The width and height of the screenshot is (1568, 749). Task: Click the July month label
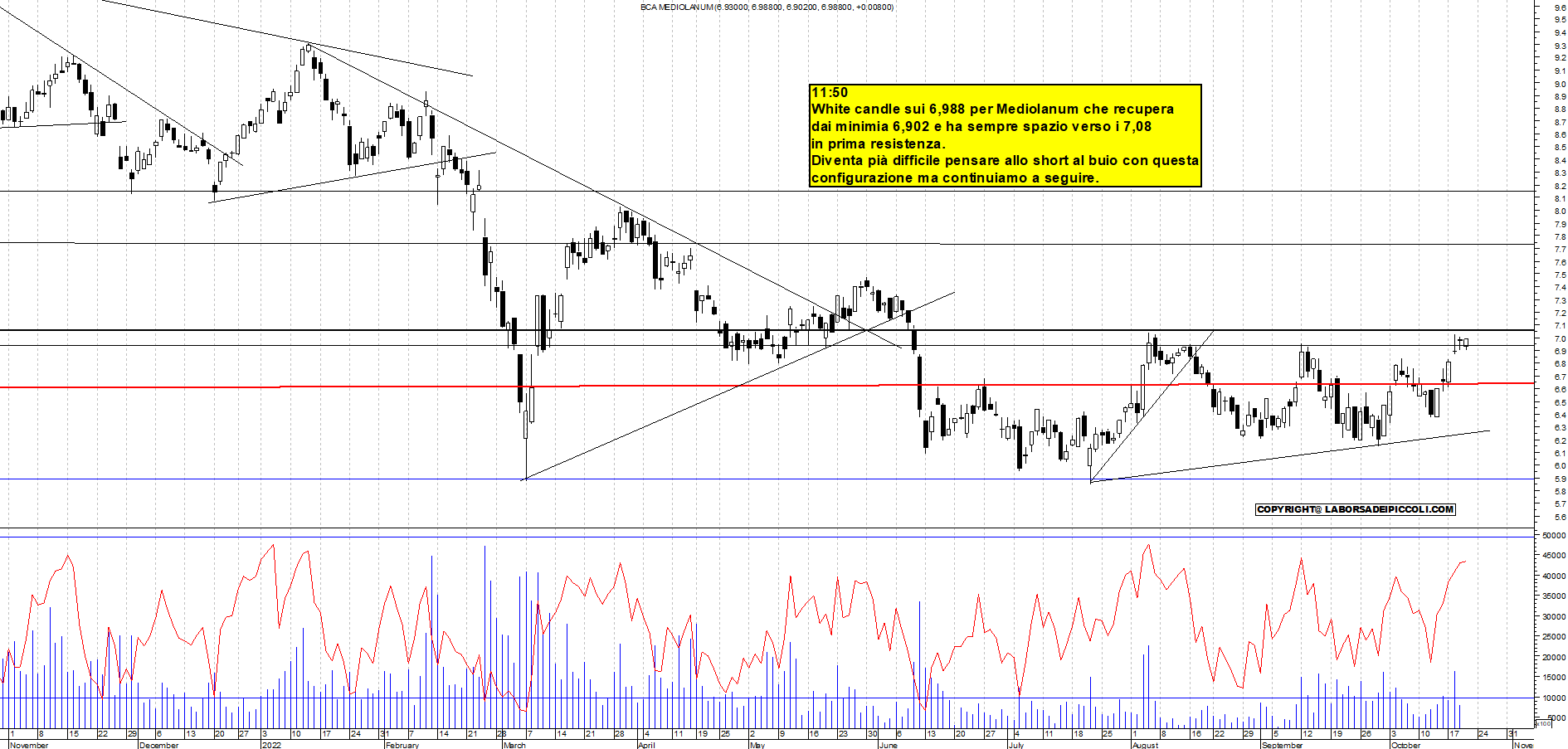point(1016,745)
